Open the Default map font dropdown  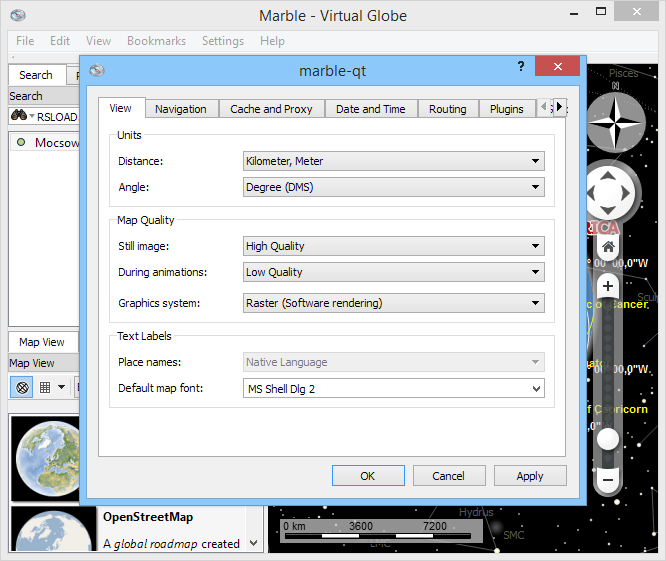pos(393,388)
